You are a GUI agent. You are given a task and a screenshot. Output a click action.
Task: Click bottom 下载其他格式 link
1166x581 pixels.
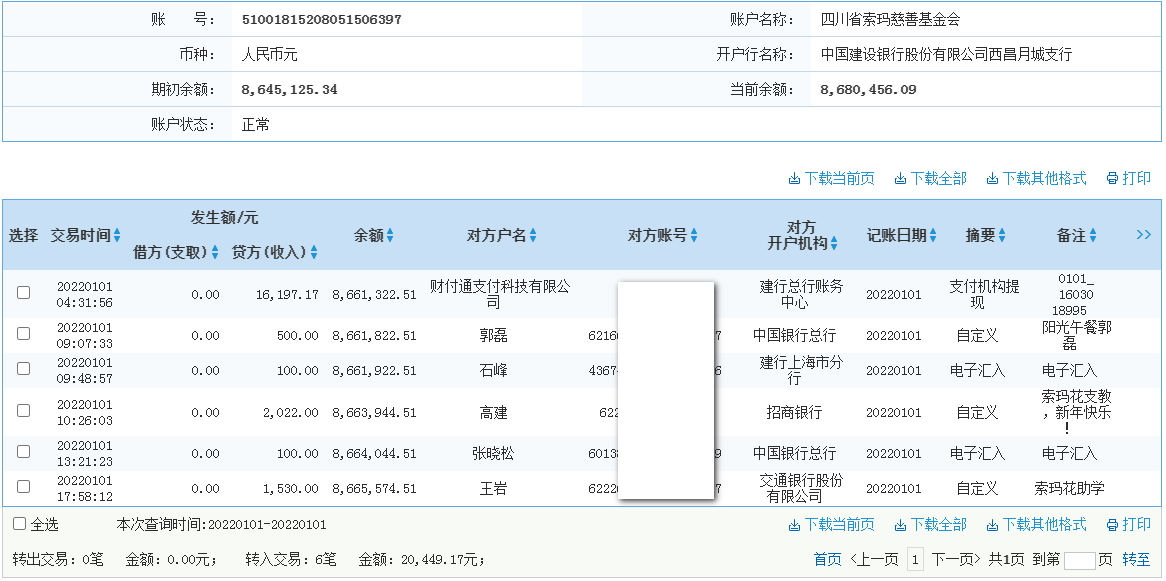point(1037,525)
